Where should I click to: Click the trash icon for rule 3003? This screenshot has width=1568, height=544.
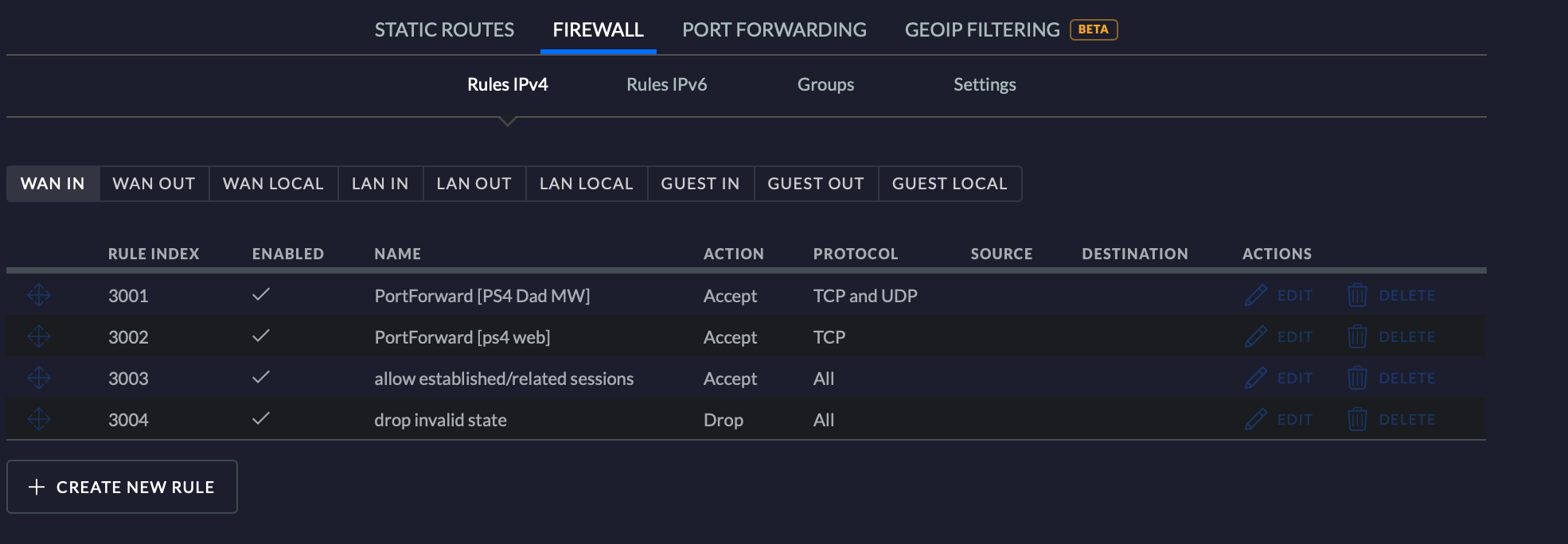[1357, 379]
